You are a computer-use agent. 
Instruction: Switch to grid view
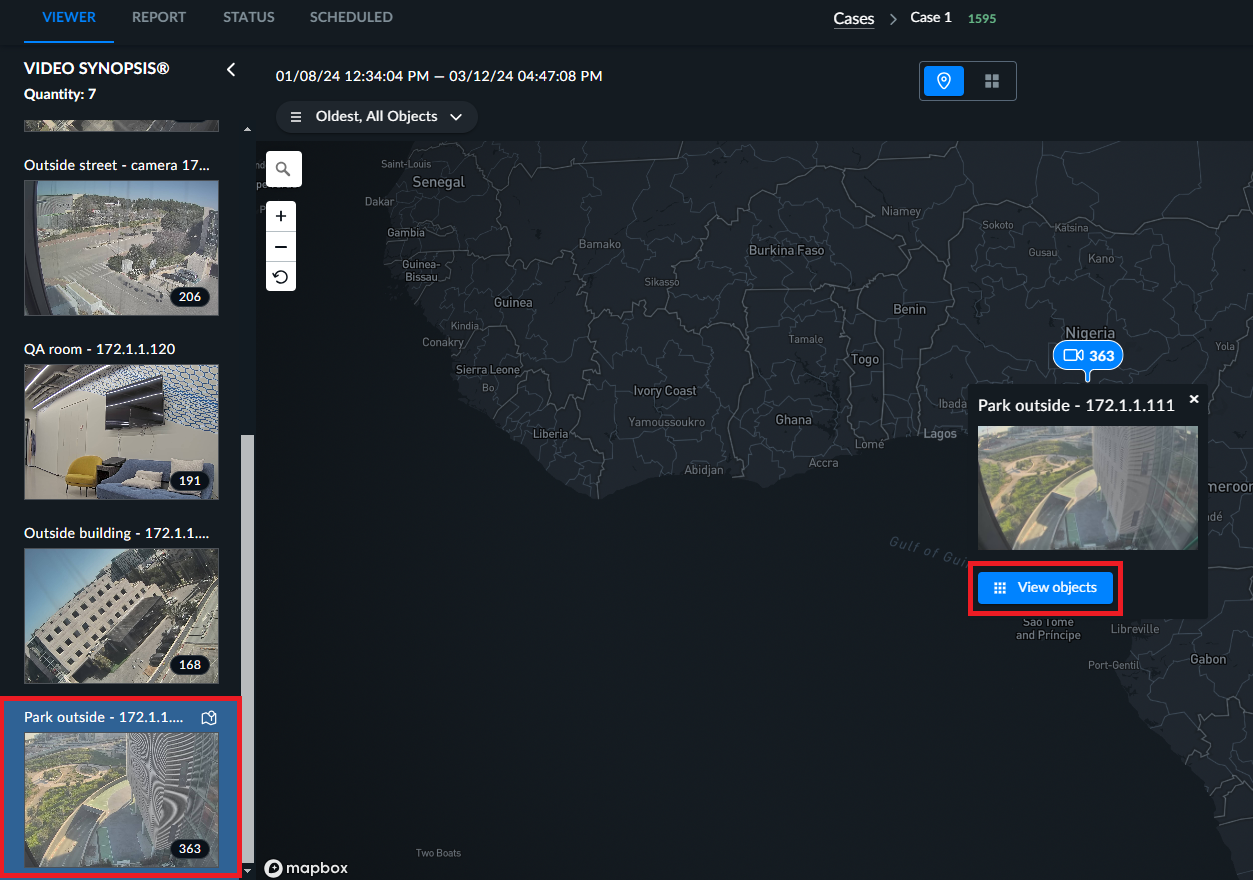coord(992,81)
